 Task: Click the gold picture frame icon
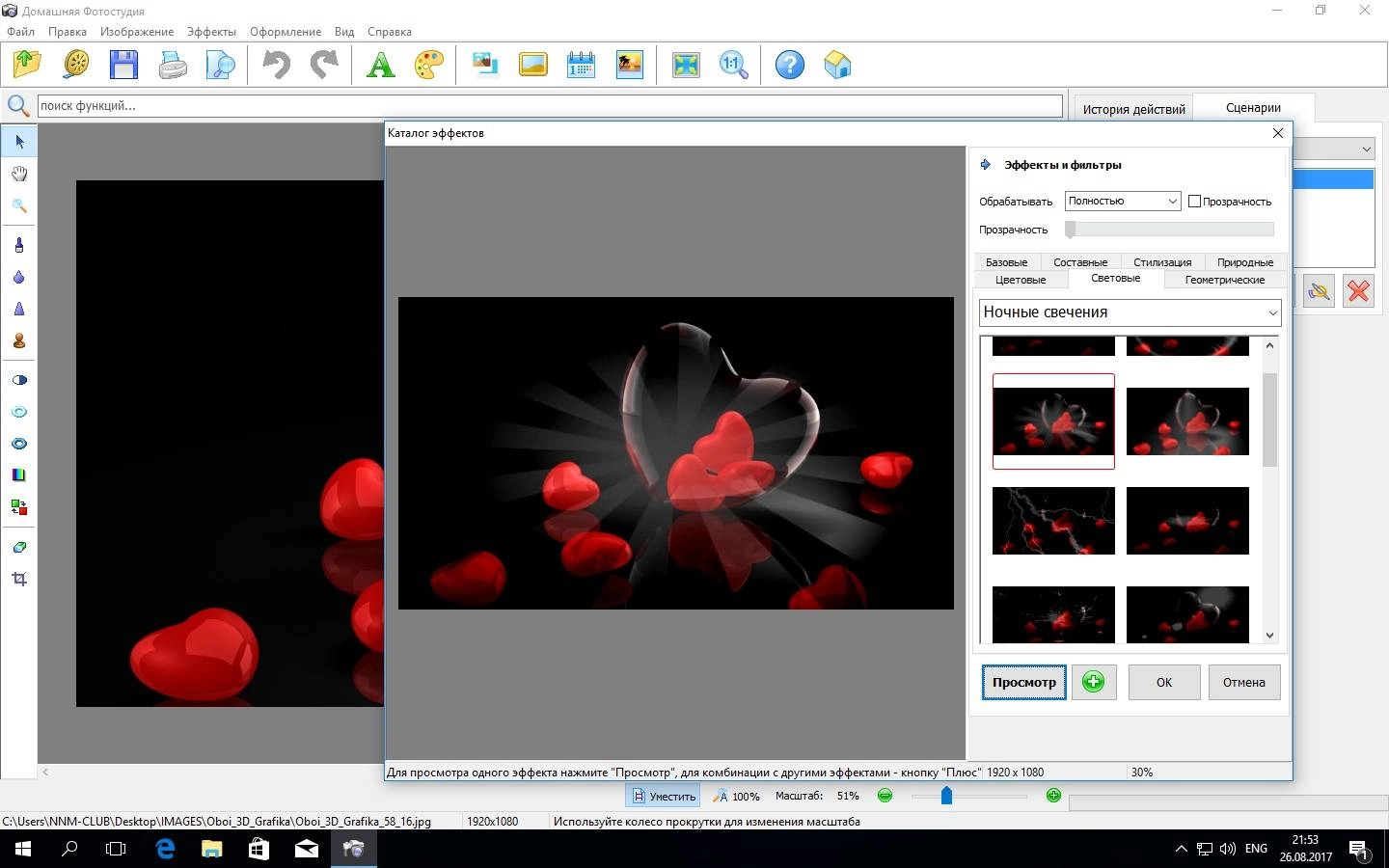pyautogui.click(x=533, y=65)
